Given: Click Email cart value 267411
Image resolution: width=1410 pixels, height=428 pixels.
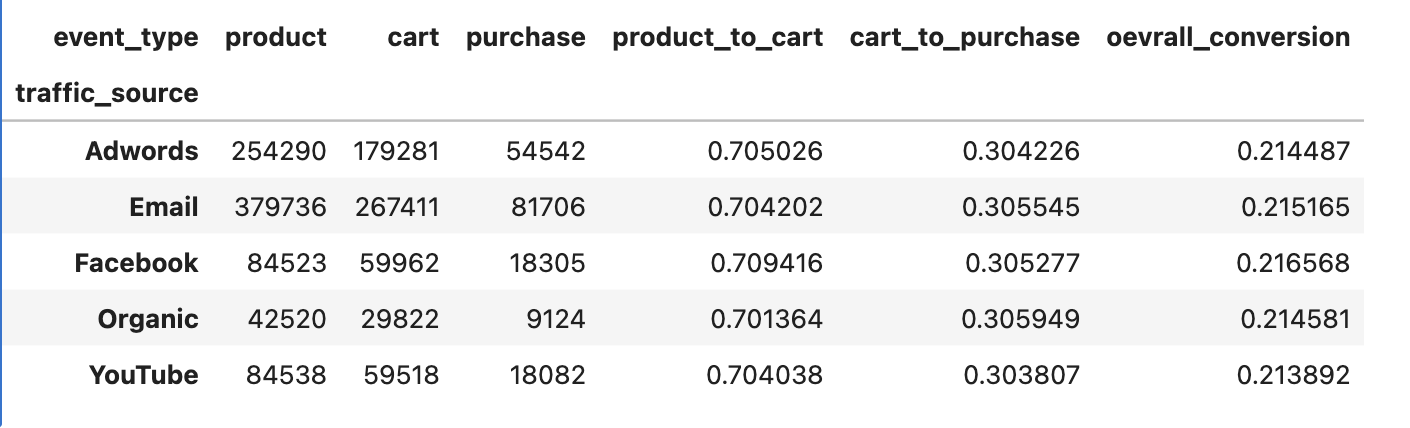Looking at the screenshot, I should 396,207.
